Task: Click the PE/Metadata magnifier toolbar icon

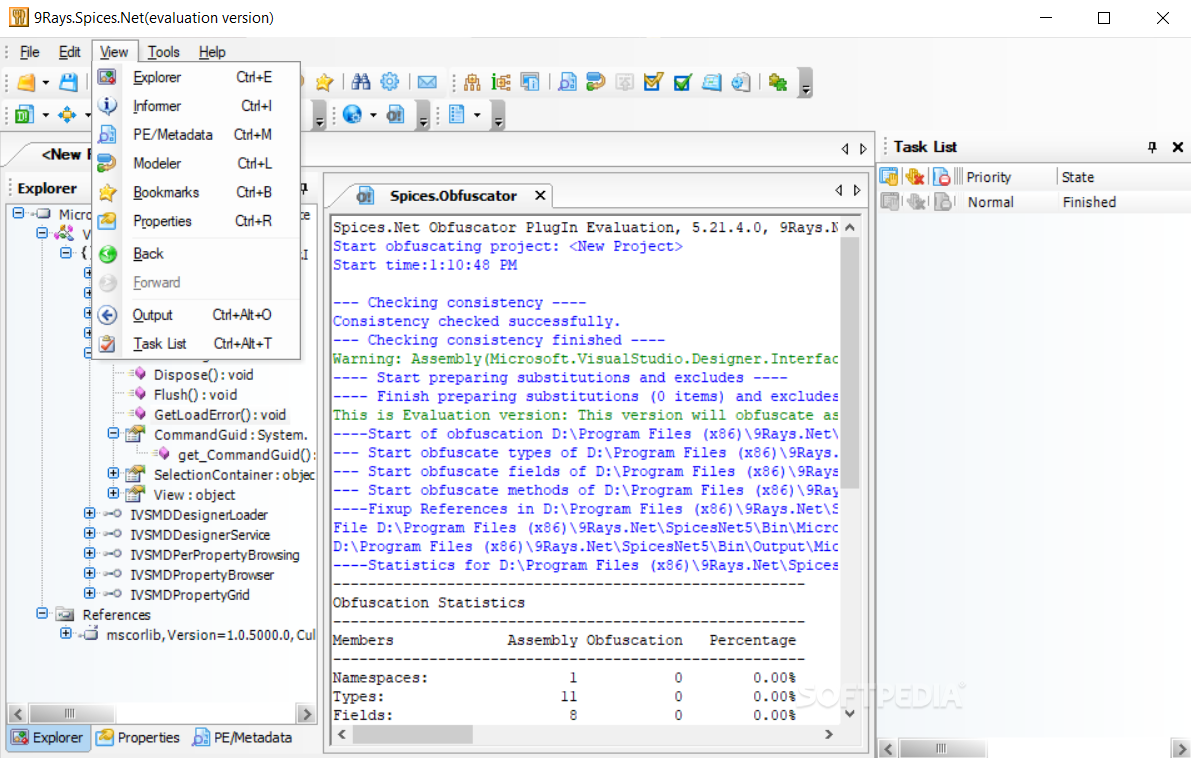Action: (x=567, y=82)
